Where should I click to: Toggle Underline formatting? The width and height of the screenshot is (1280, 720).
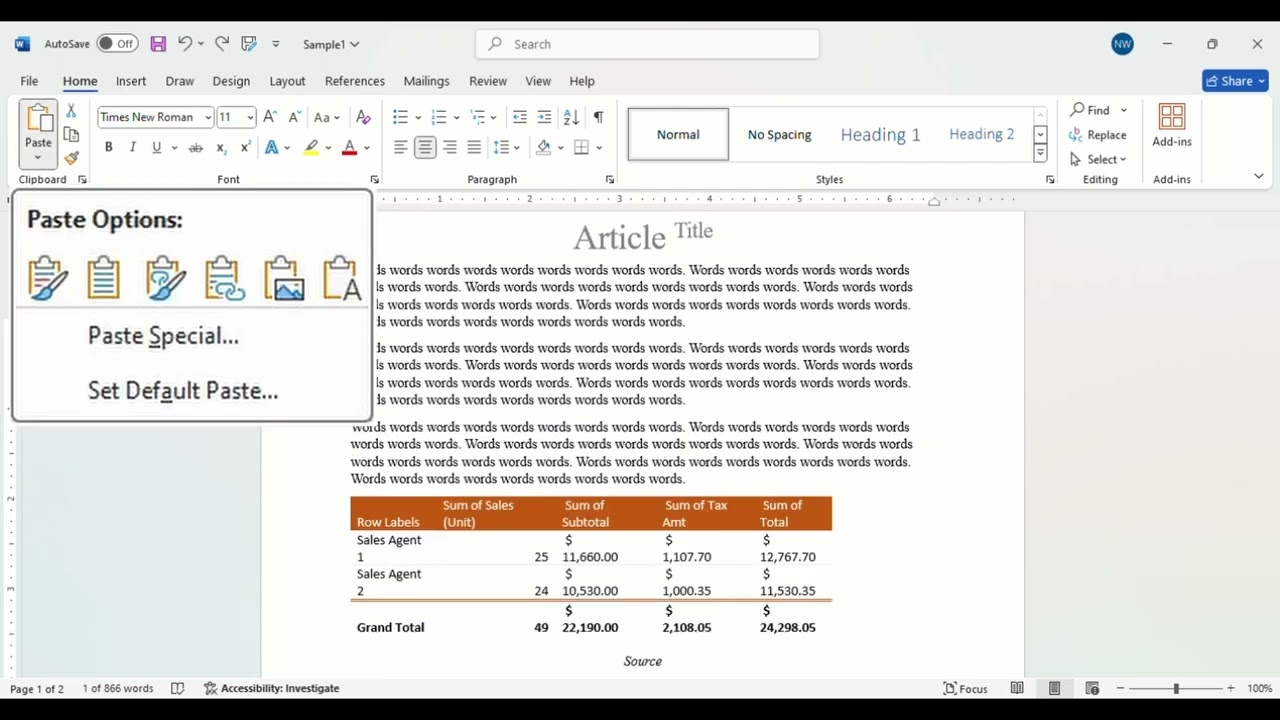point(156,148)
